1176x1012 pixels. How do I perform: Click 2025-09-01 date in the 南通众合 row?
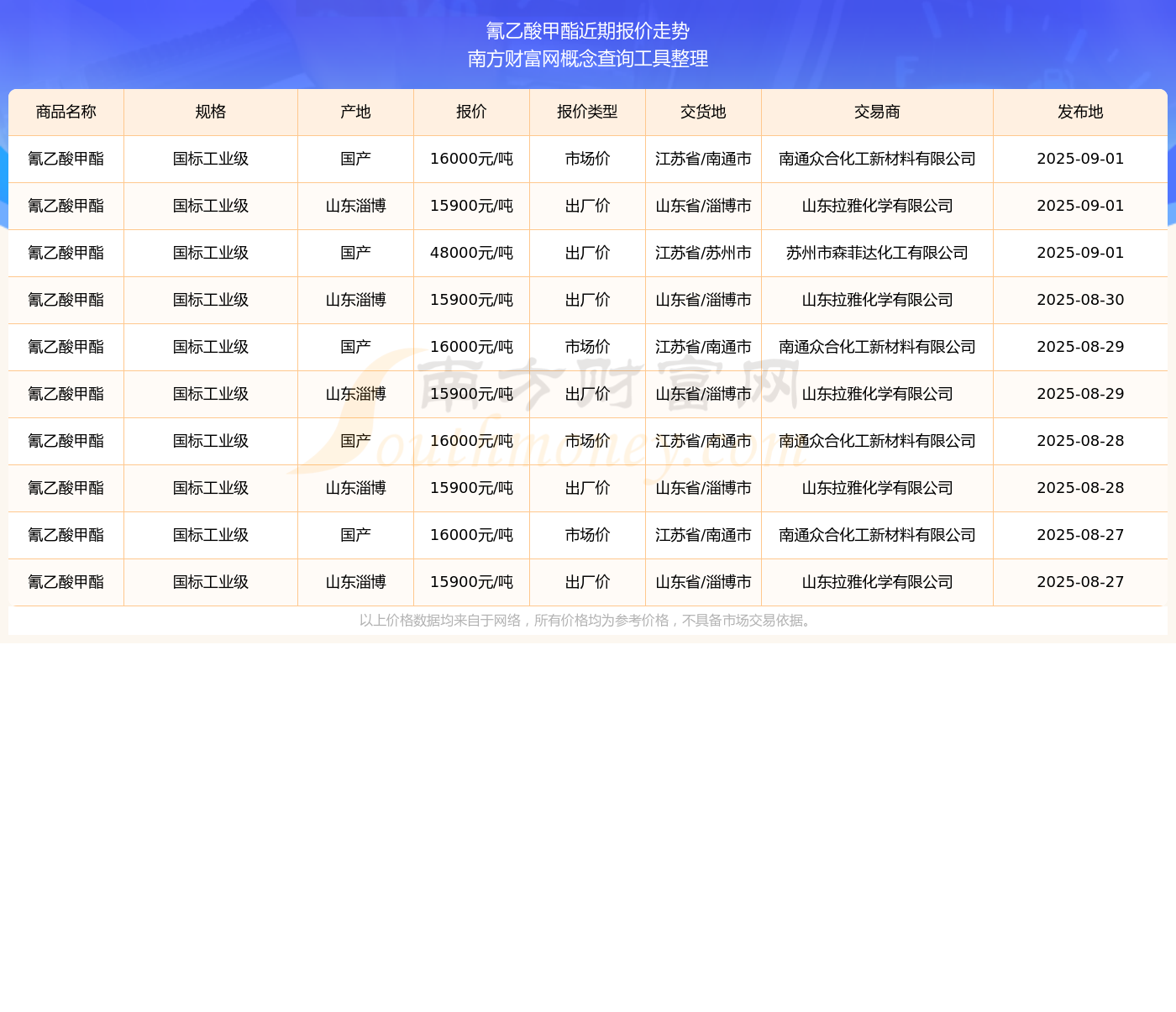pyautogui.click(x=1081, y=159)
